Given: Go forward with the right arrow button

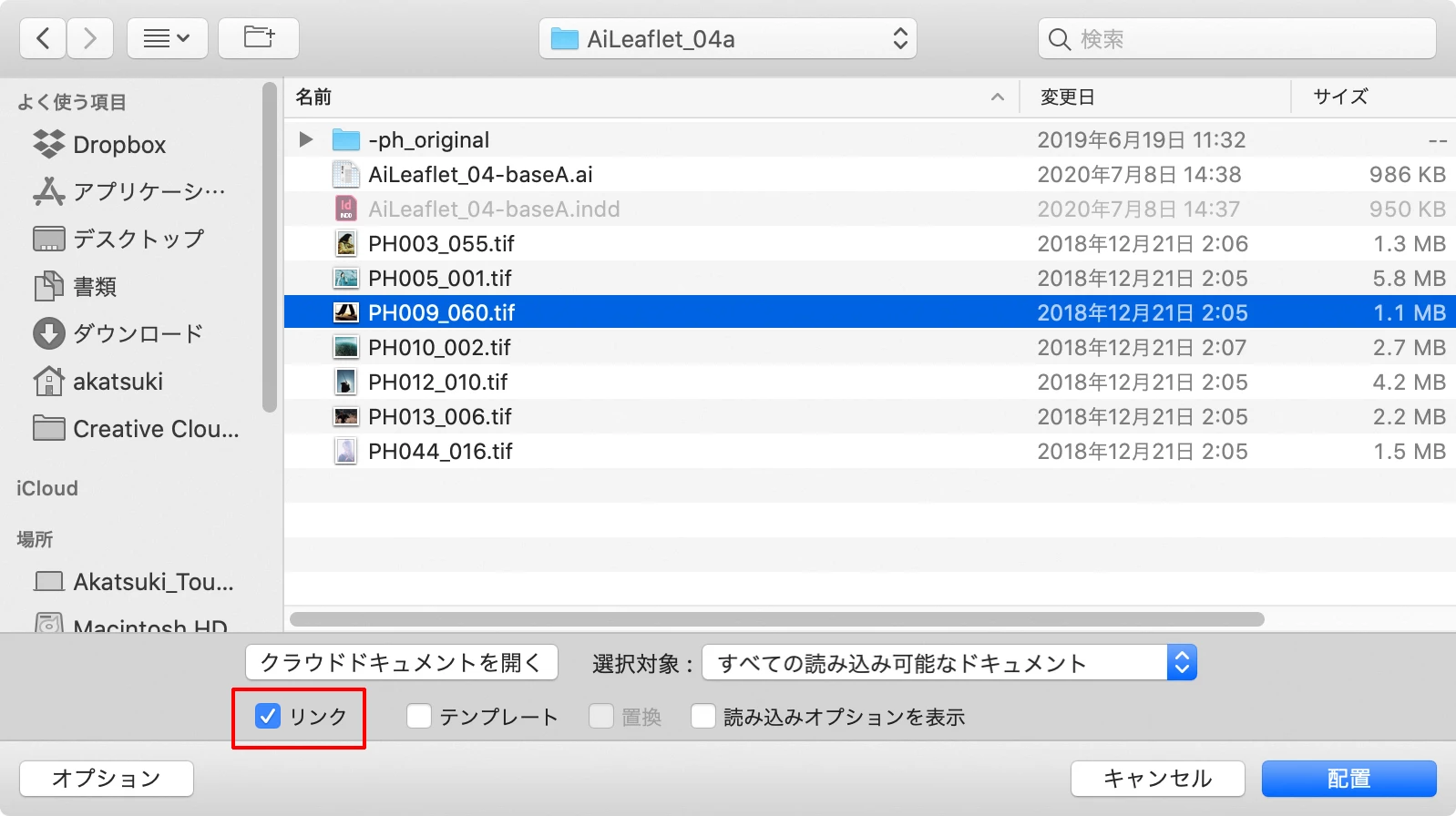Looking at the screenshot, I should point(89,38).
